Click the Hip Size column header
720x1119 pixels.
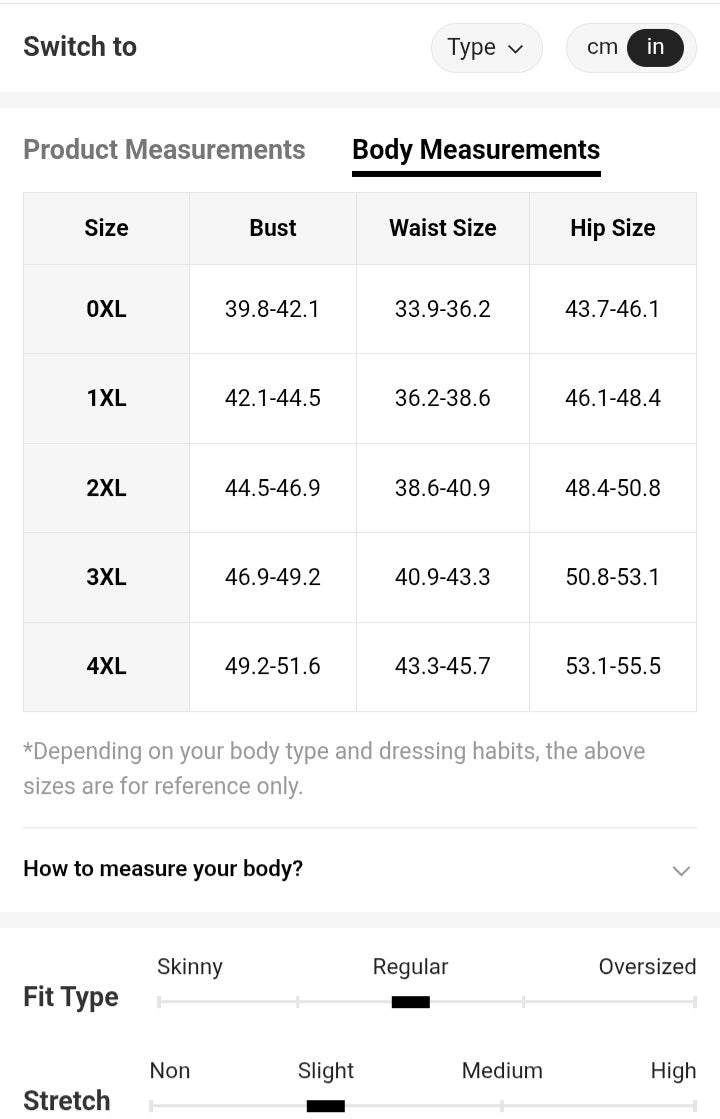[x=613, y=228]
